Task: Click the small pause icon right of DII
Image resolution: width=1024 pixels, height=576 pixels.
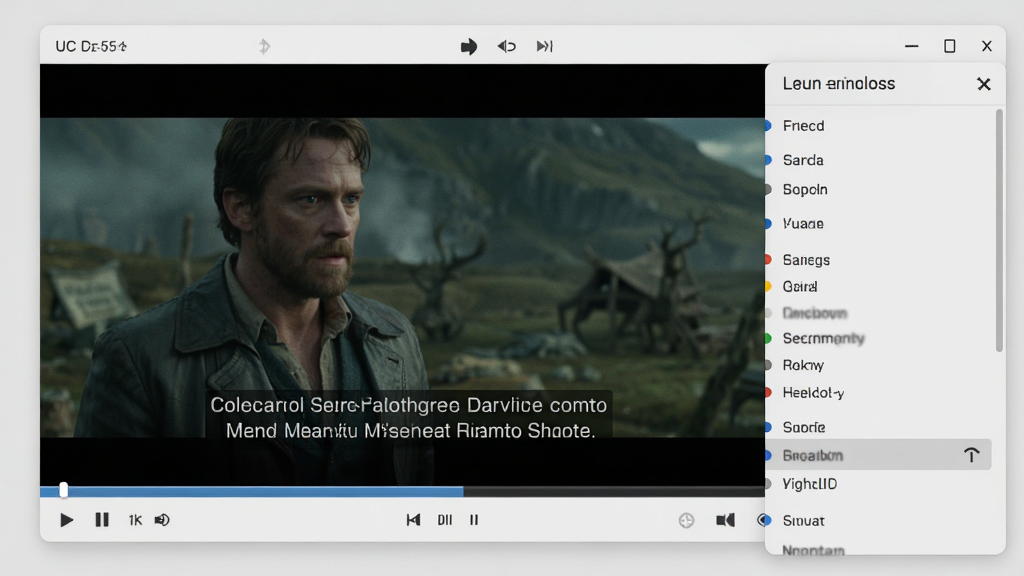Action: click(x=474, y=520)
